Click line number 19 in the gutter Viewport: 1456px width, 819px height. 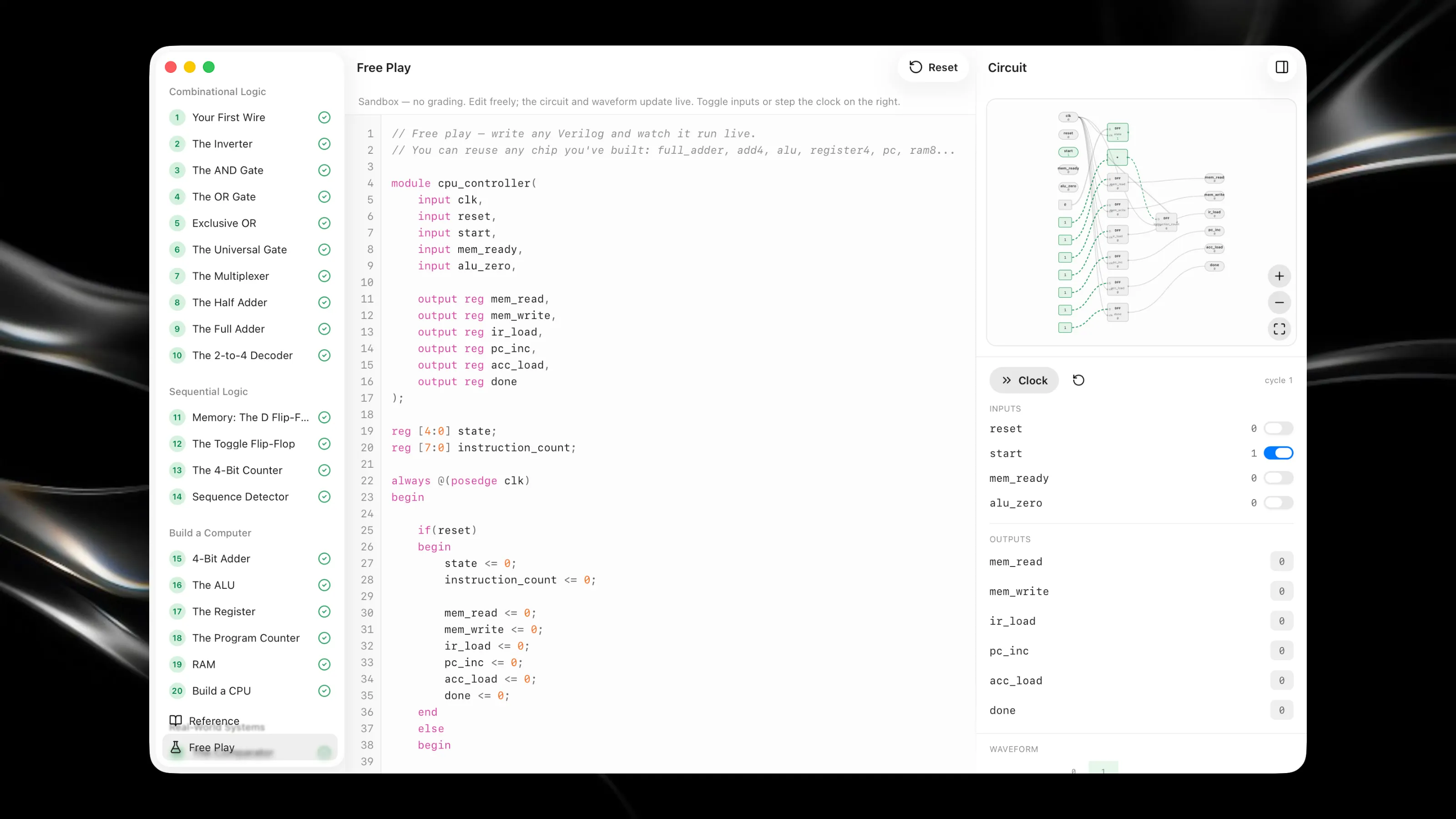click(367, 431)
